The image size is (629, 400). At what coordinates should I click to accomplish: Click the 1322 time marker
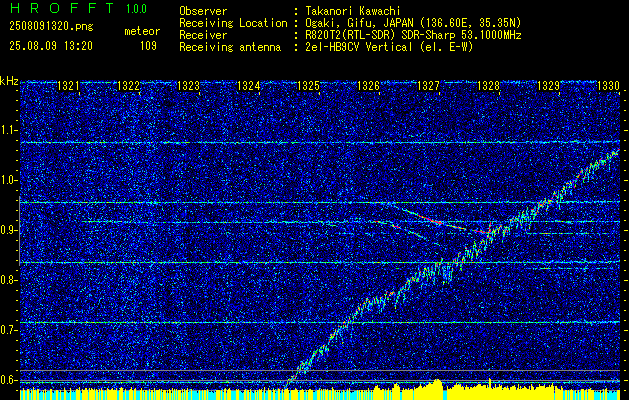[x=128, y=85]
